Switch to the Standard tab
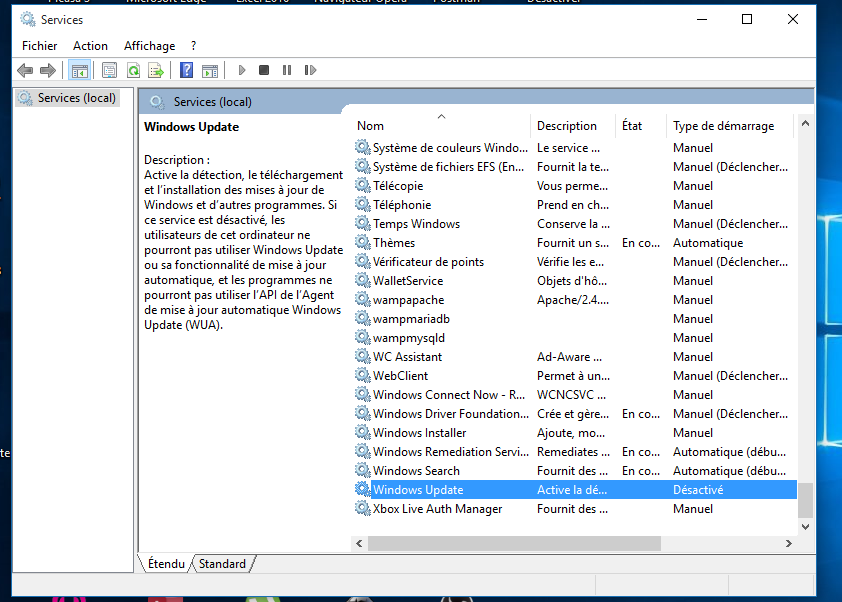842x602 pixels. (222, 563)
